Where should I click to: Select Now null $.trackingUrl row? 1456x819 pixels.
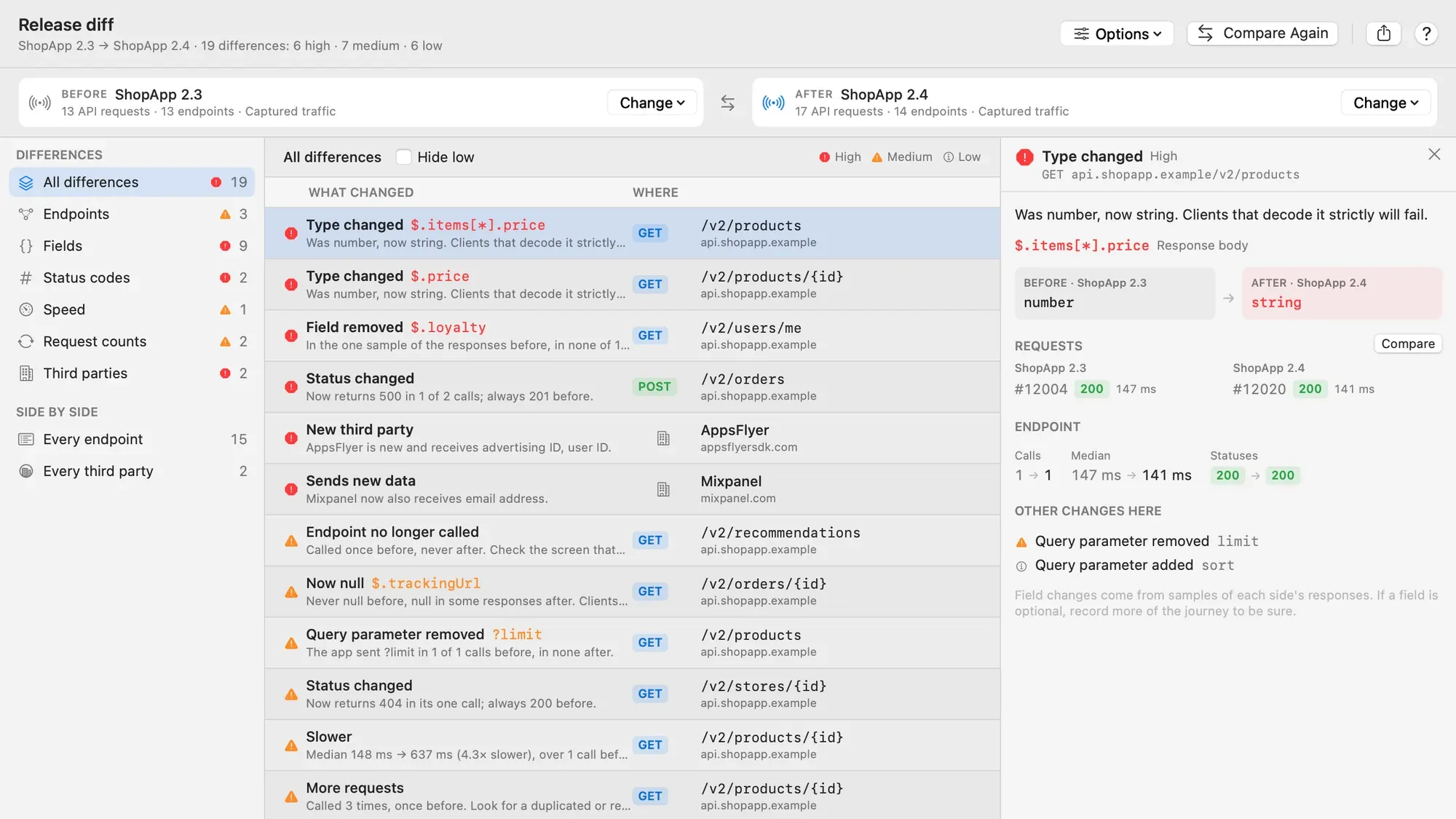click(x=632, y=591)
